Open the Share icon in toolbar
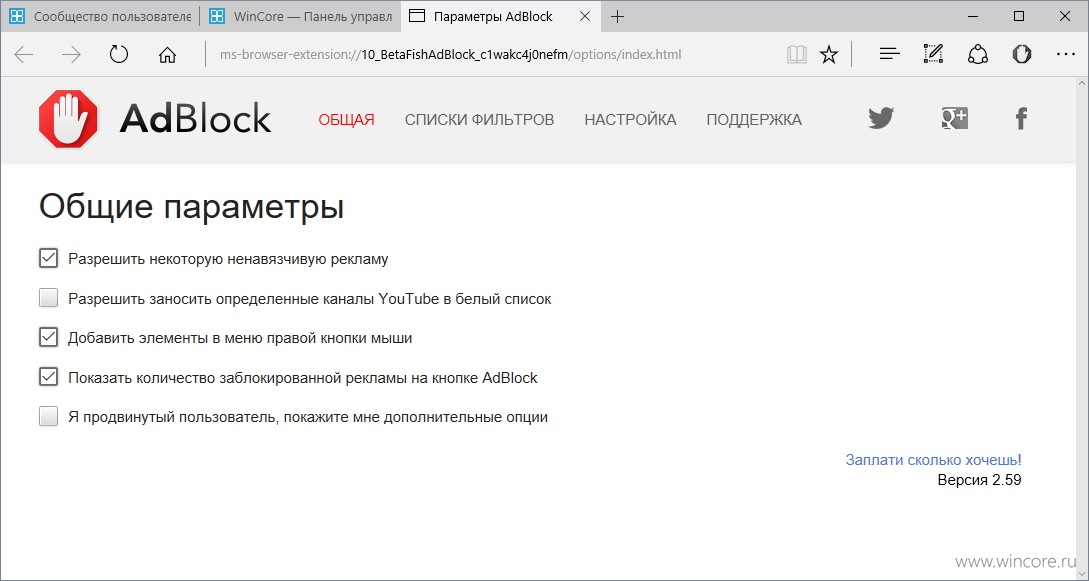This screenshot has height=581, width=1089. 978,54
